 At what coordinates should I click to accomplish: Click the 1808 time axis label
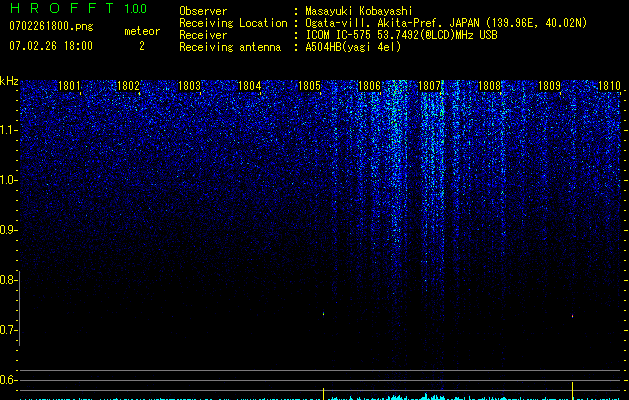[490, 85]
